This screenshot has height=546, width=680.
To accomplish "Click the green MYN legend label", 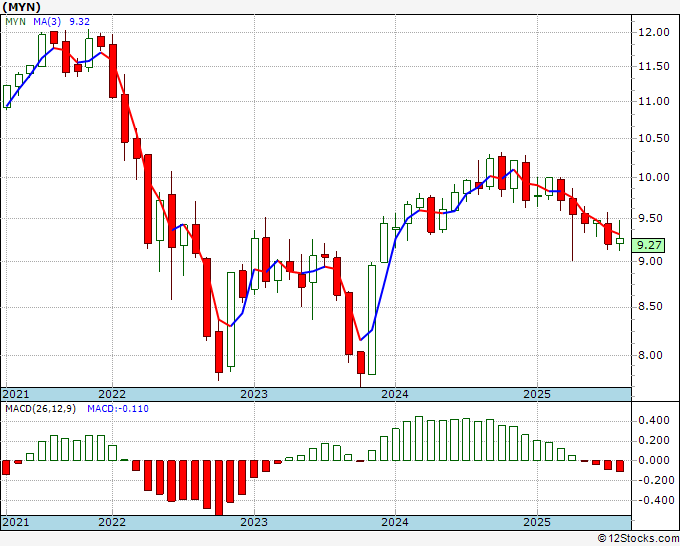I will [16, 22].
